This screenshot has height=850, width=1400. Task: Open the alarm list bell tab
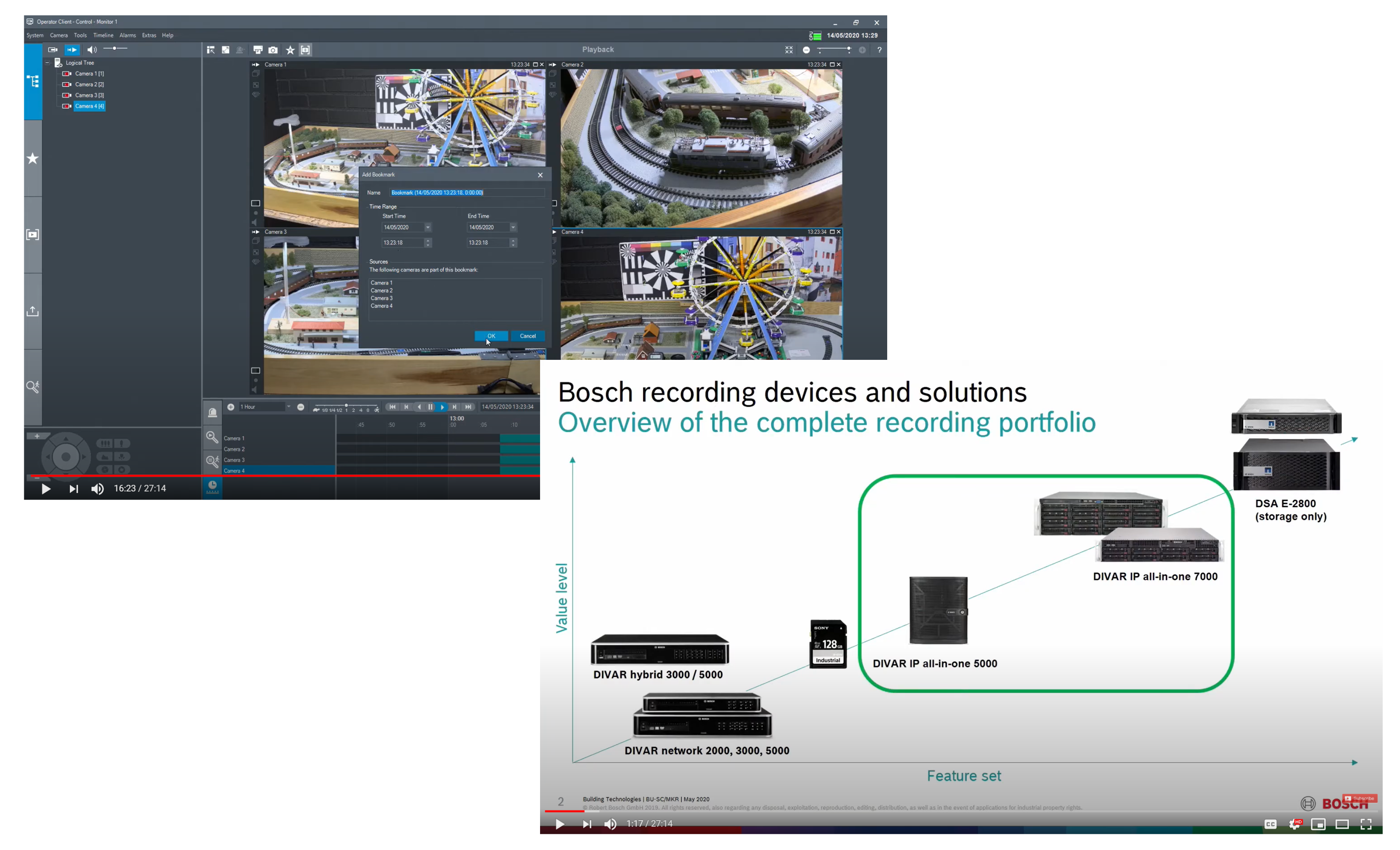point(213,413)
